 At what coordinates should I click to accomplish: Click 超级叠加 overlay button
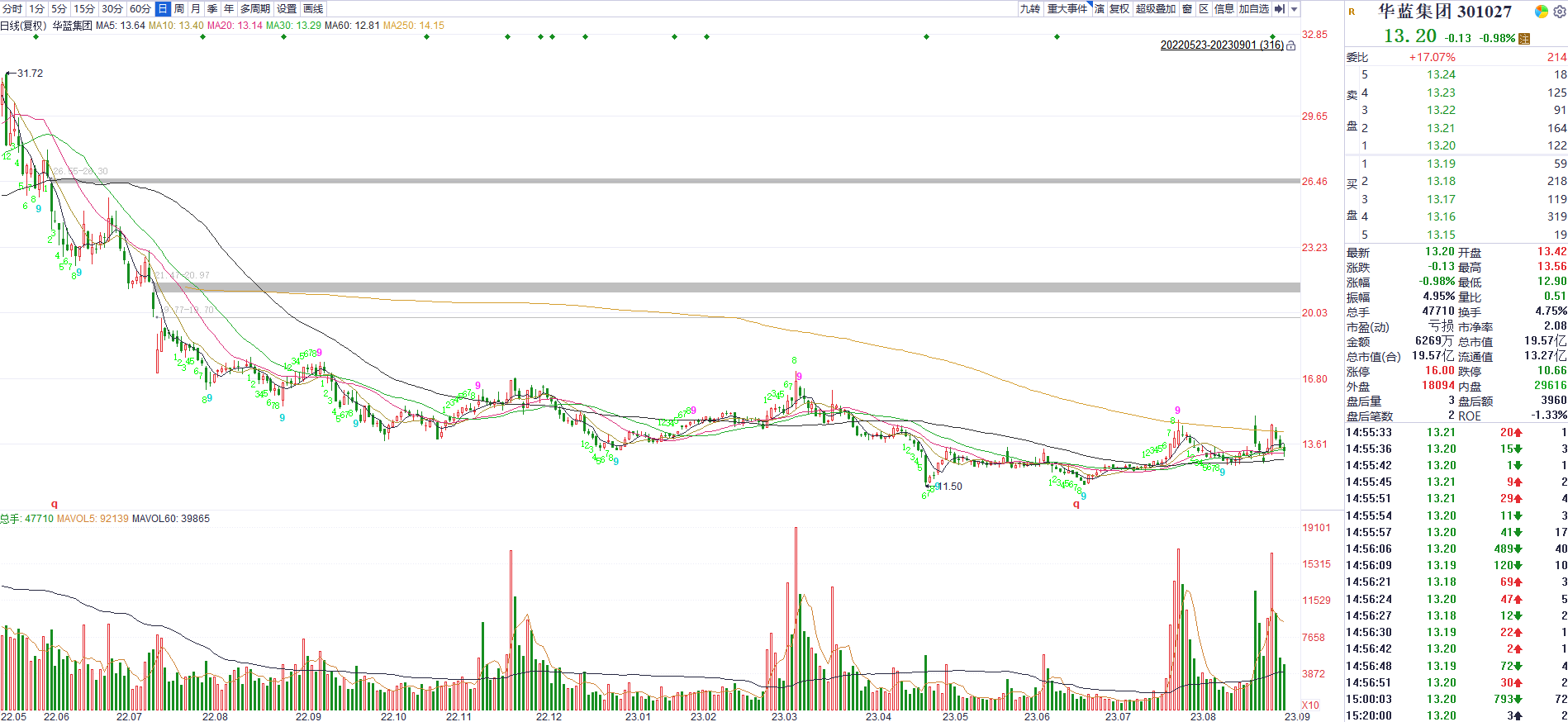1156,9
